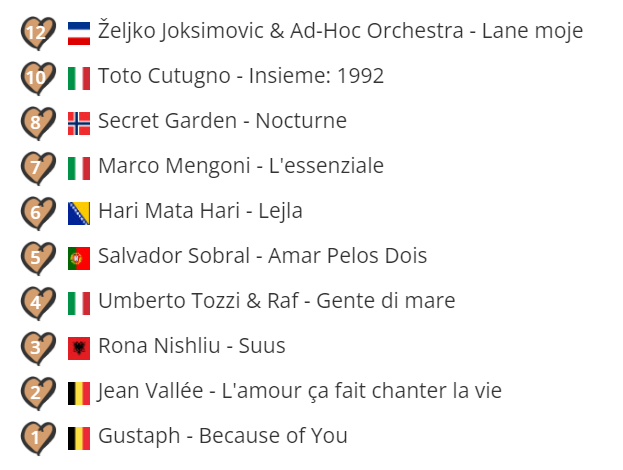The width and height of the screenshot is (623, 470).
Task: Open Secret Garden - Nocturne entry
Action: [x=222, y=121]
